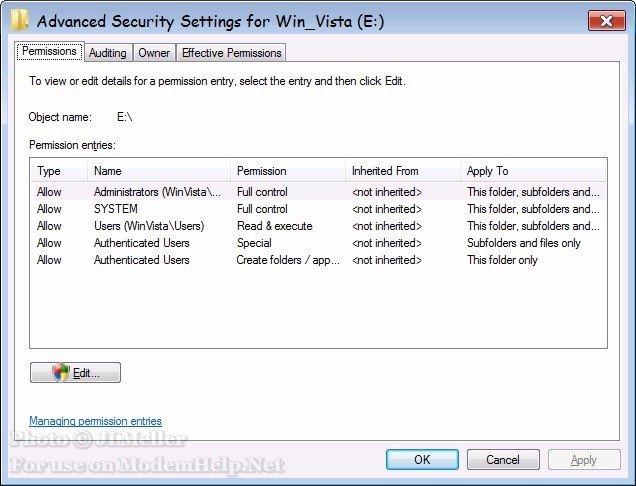Confirm with the OK button
Screen dimensions: 636x486
click(422, 460)
